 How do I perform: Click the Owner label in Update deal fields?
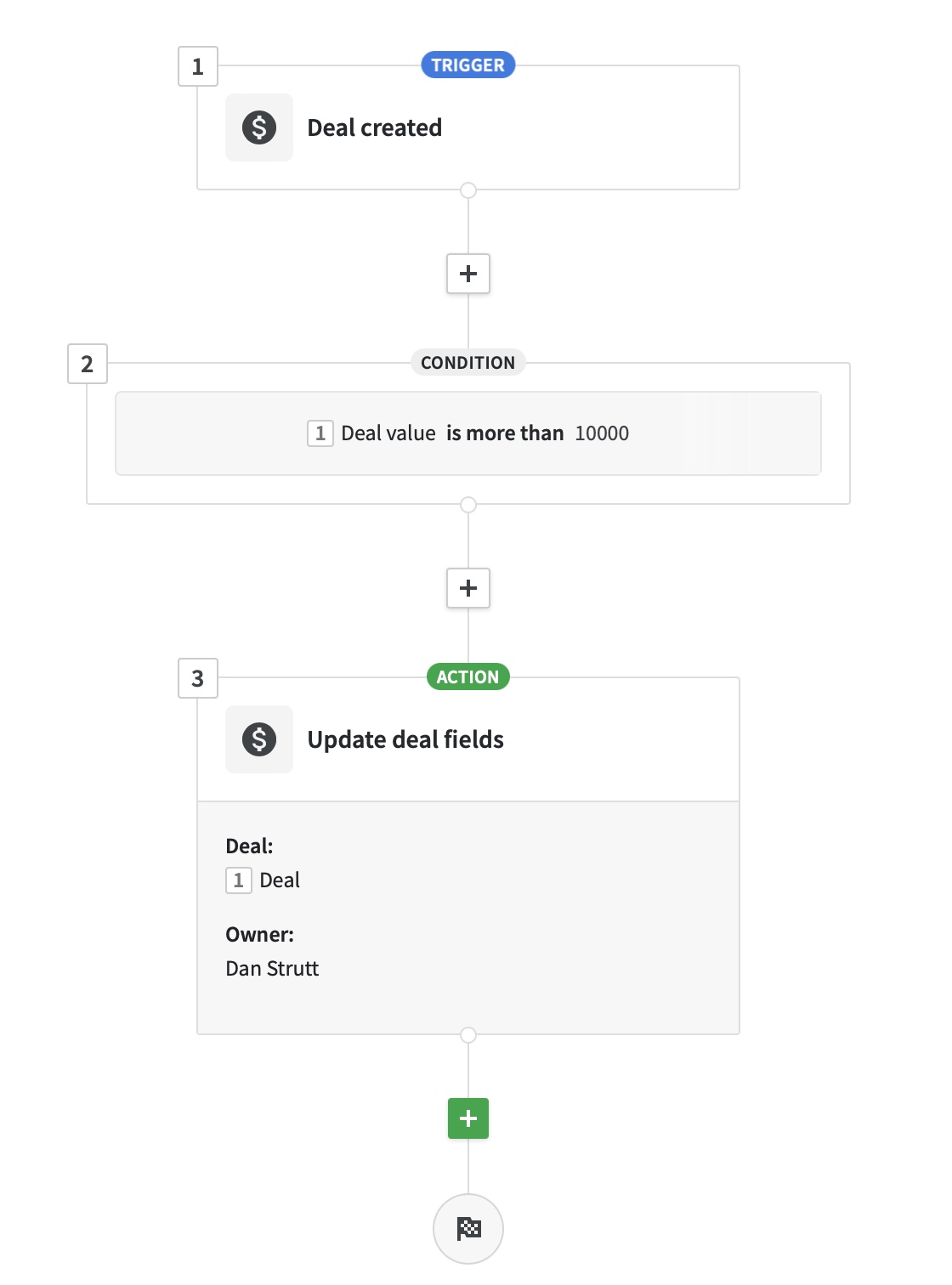[x=260, y=934]
